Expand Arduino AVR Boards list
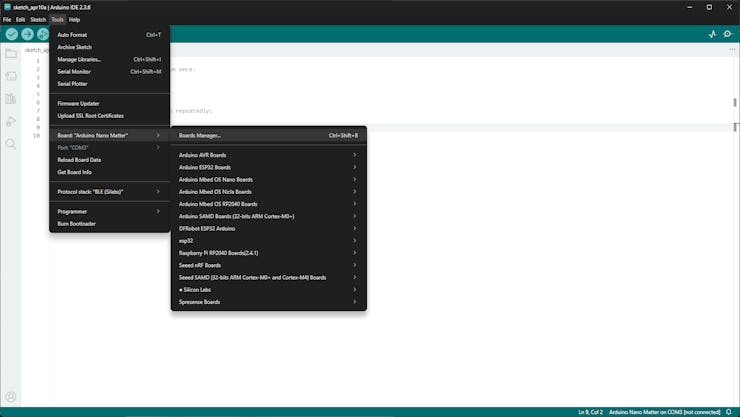 [269, 155]
